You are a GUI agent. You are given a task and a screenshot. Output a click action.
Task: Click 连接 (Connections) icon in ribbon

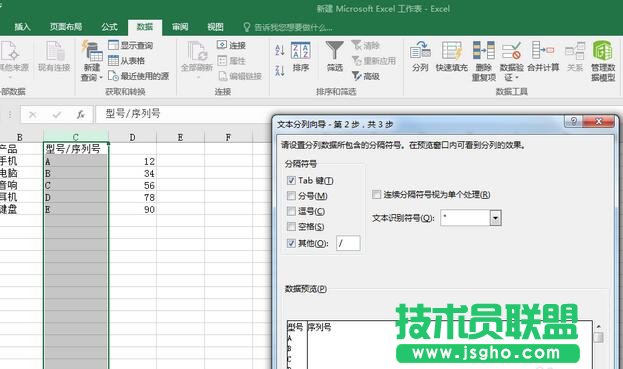coord(222,45)
